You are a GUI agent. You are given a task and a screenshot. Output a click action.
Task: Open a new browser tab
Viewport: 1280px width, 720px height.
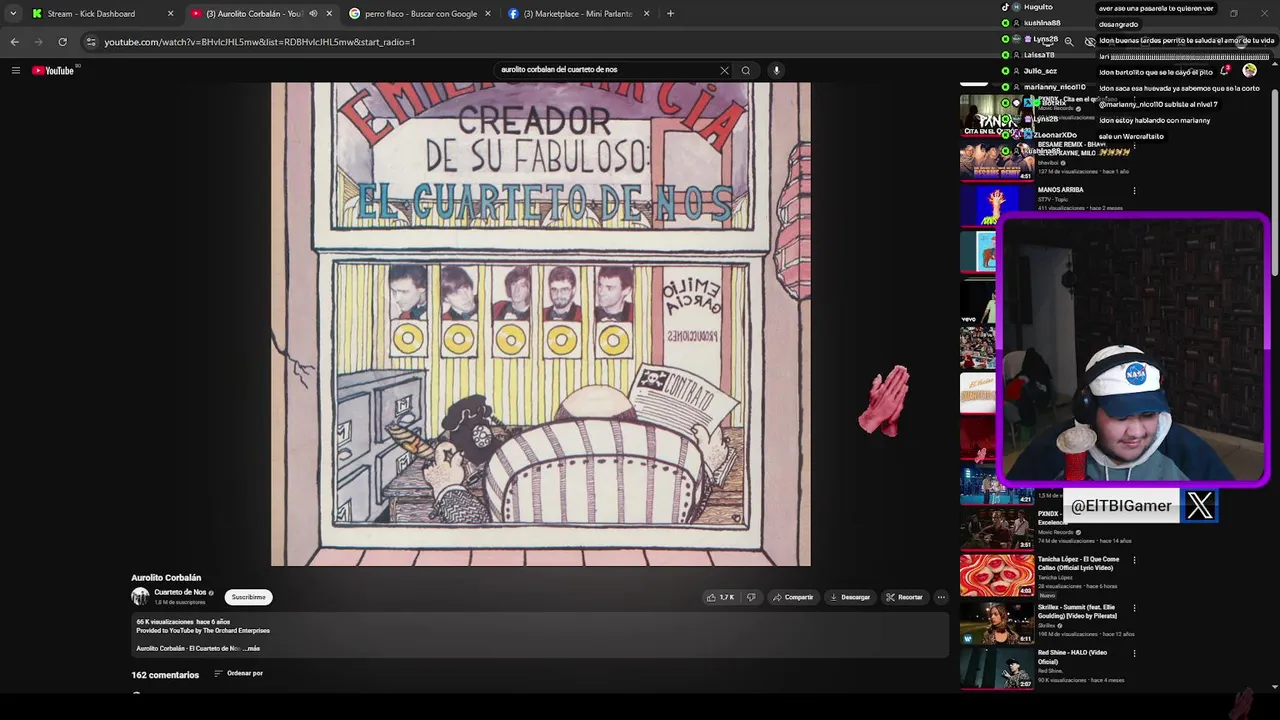point(670,14)
